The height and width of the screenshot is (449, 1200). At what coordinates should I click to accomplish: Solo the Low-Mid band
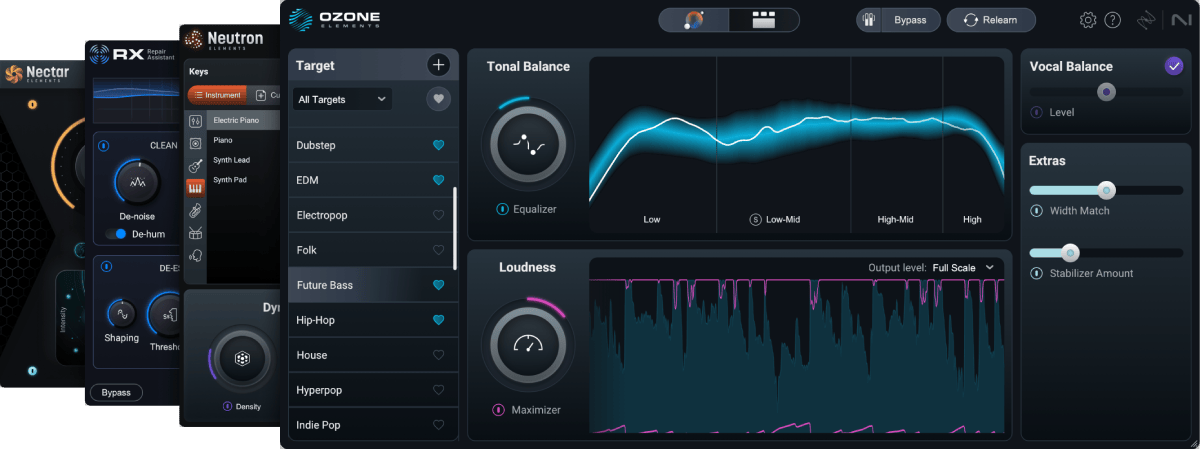(755, 219)
